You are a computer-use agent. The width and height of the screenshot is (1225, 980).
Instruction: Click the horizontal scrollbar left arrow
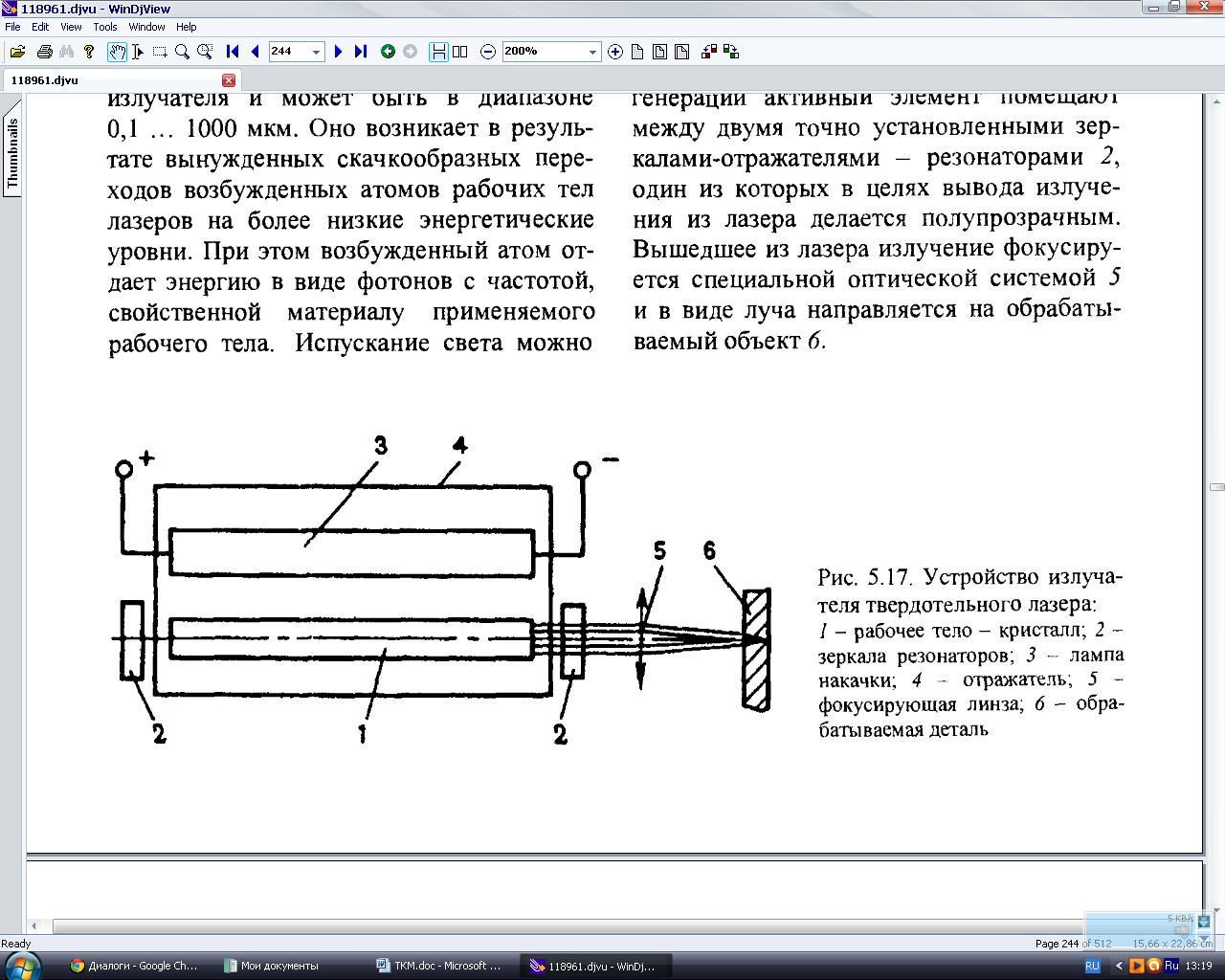point(34,926)
